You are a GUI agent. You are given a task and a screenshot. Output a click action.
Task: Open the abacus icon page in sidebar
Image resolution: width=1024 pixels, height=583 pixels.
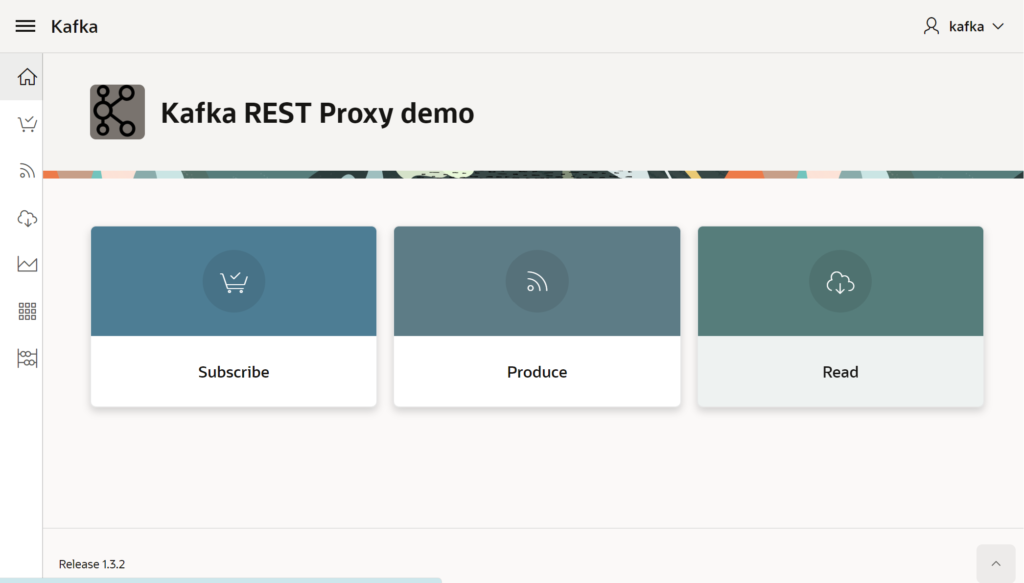[27, 358]
